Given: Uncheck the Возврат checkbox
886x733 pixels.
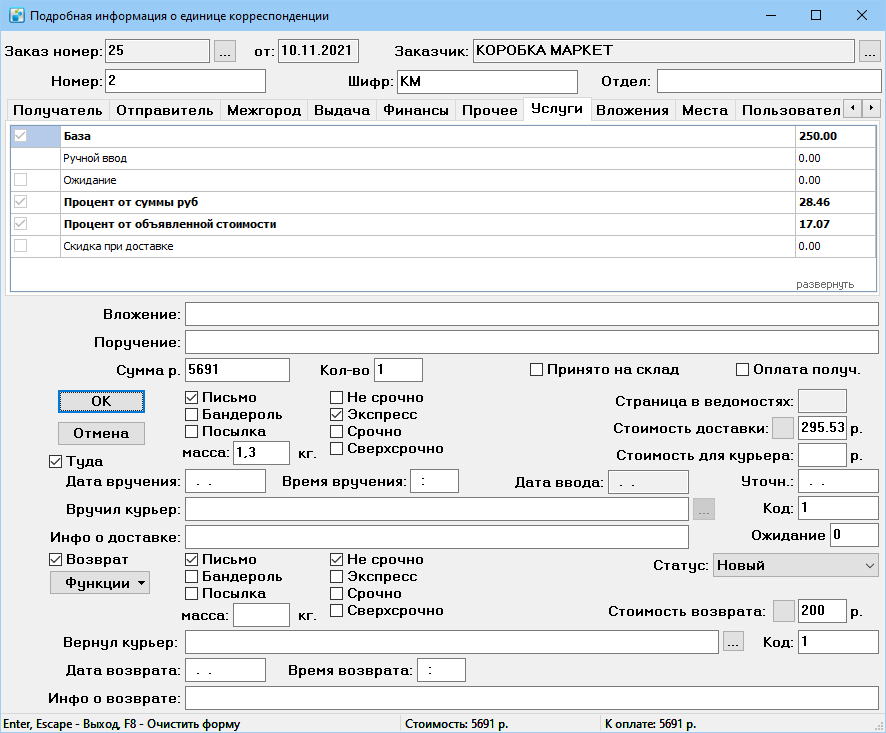Looking at the screenshot, I should coord(55,559).
